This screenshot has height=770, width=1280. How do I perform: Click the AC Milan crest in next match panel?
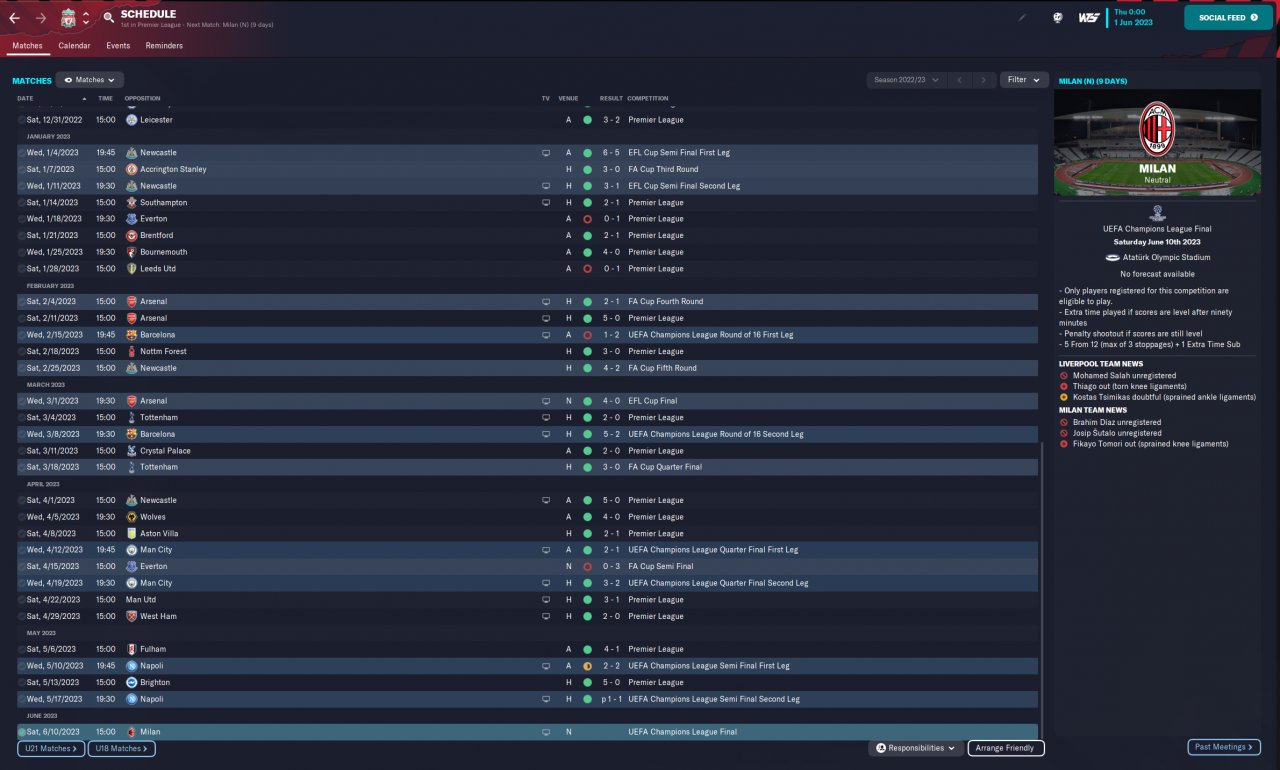pyautogui.click(x=1157, y=128)
